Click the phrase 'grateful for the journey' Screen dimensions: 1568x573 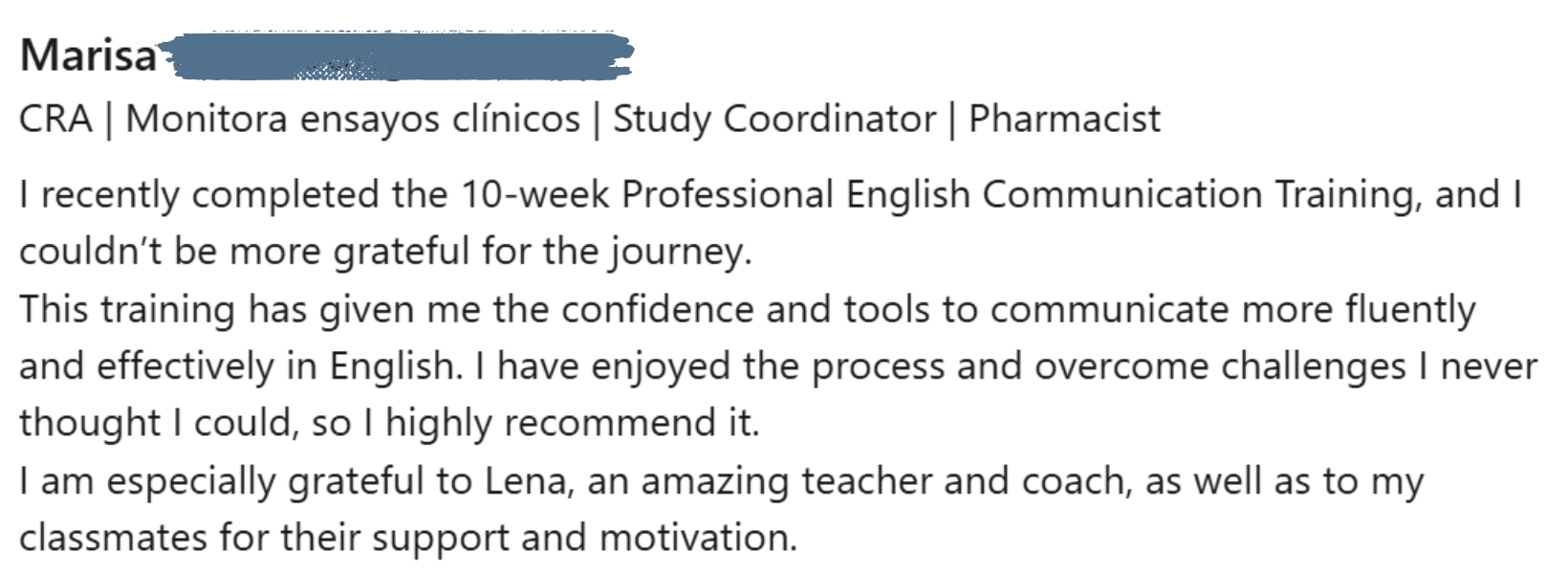(x=538, y=253)
